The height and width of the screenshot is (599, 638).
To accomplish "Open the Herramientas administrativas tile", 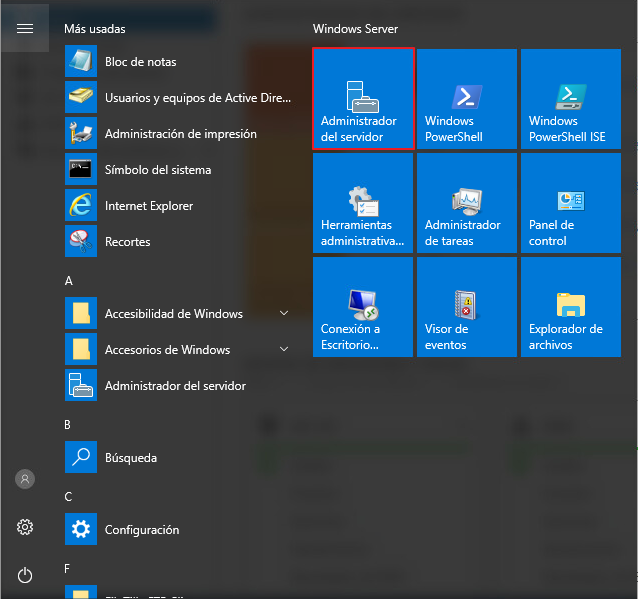I will (x=363, y=203).
